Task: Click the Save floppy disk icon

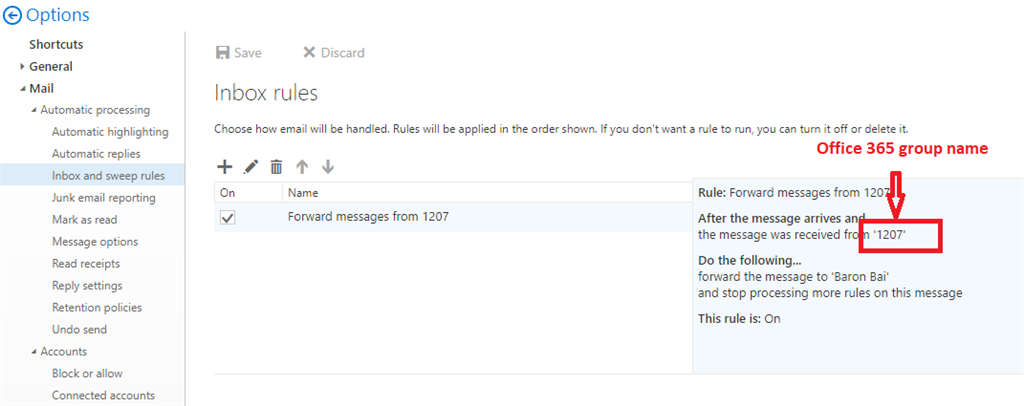Action: (223, 53)
